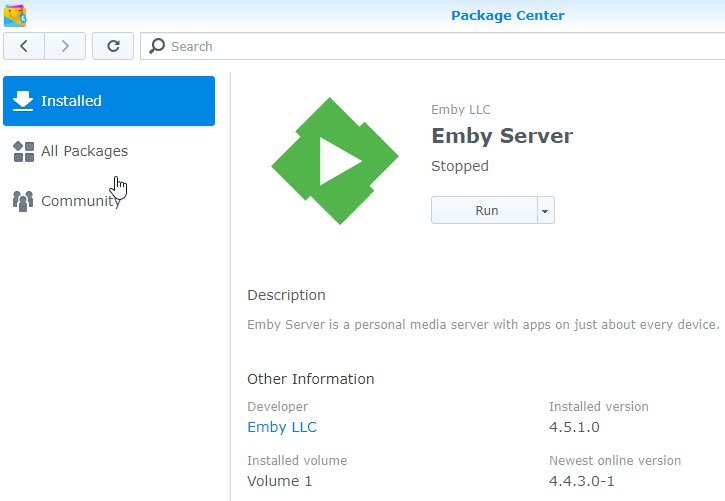Open the Run button dropdown arrow

(545, 210)
